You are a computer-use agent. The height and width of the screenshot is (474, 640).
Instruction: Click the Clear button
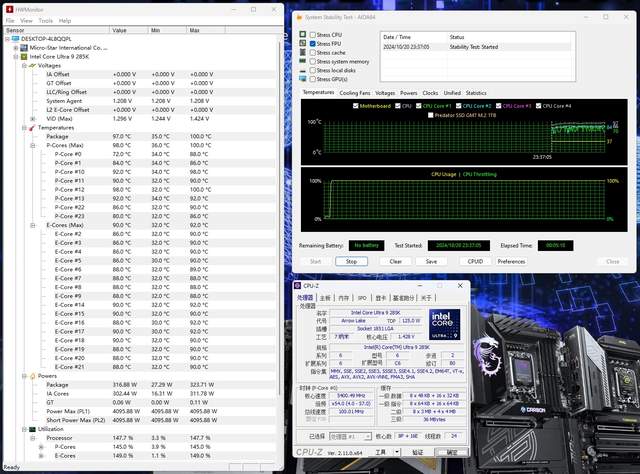tap(395, 261)
